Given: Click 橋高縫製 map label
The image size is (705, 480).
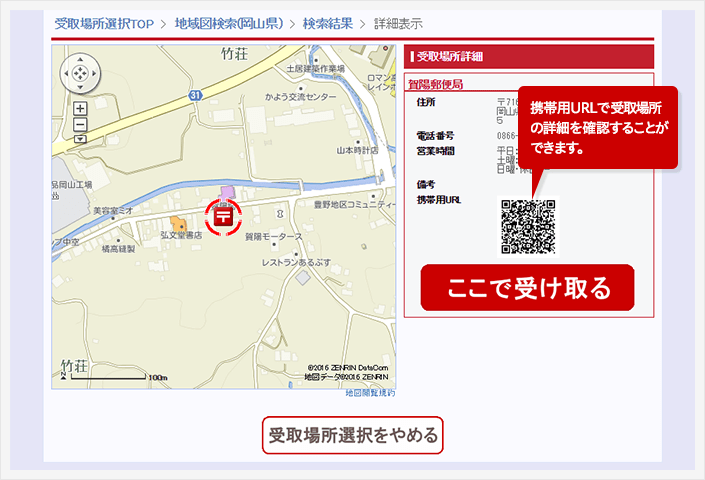Looking at the screenshot, I should pos(118,249).
